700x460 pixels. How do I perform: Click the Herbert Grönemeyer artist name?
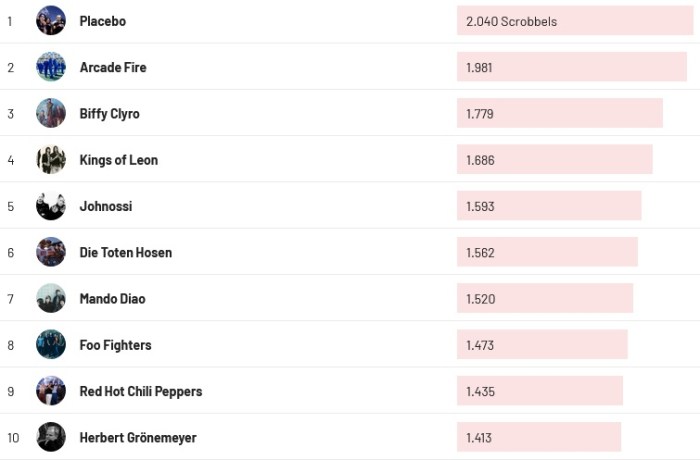click(x=138, y=437)
